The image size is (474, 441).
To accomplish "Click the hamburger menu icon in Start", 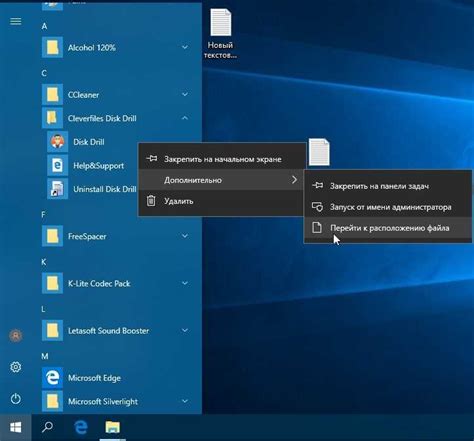I will click(16, 22).
